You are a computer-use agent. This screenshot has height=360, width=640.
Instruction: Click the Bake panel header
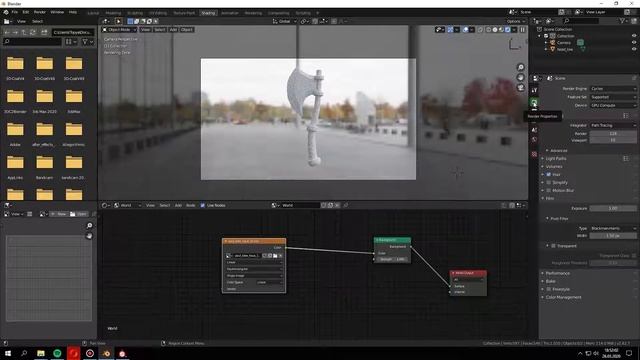[x=551, y=281]
